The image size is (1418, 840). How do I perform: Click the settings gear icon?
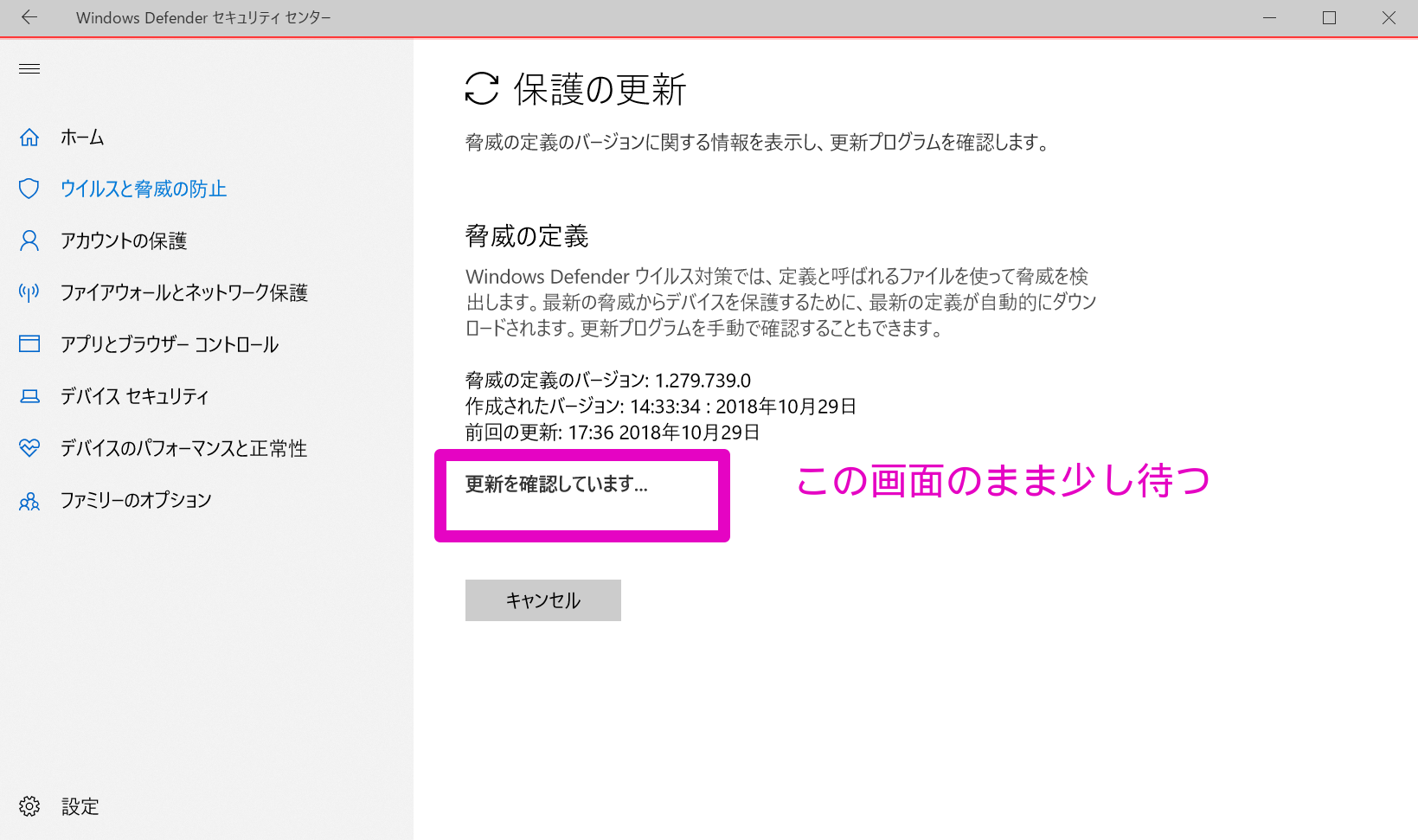click(x=29, y=806)
